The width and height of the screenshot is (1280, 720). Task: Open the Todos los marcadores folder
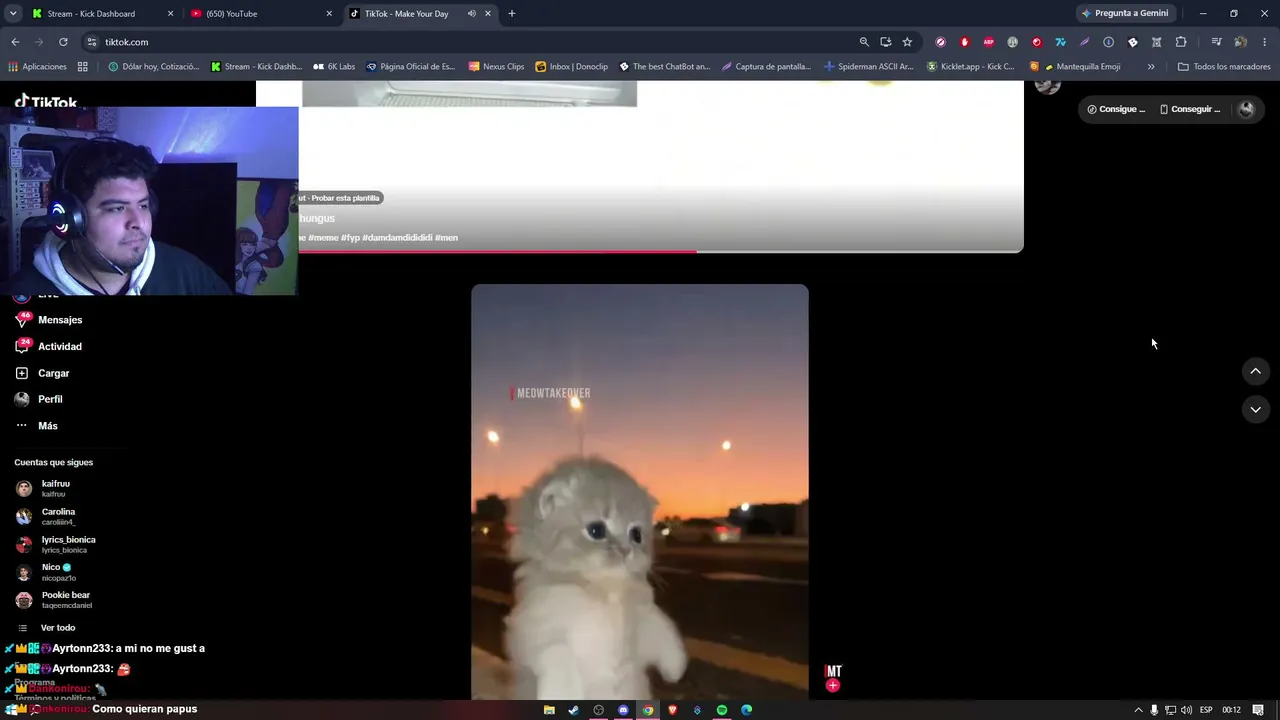[x=1224, y=67]
